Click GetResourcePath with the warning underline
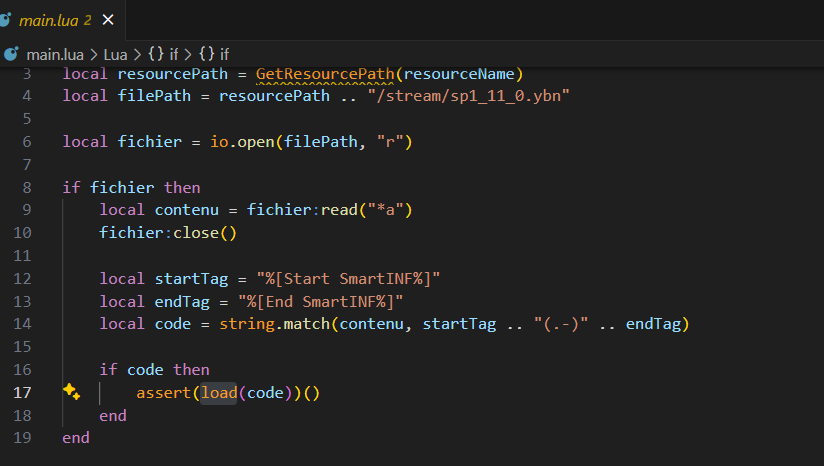 [x=325, y=74]
